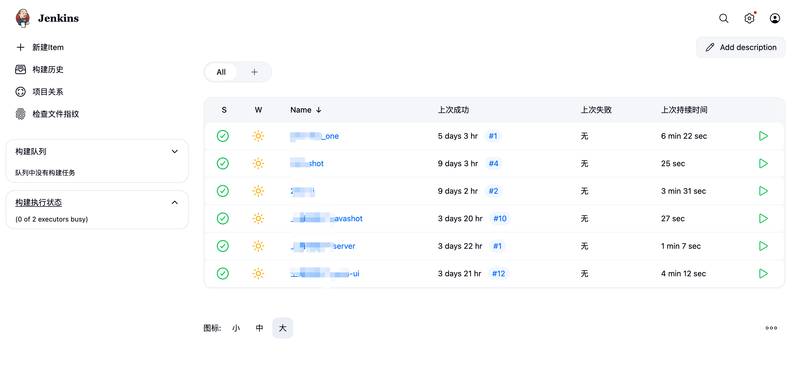Viewport: 800px width, 368px height.
Task: Open Manage Jenkins gear icon
Action: coord(749,18)
